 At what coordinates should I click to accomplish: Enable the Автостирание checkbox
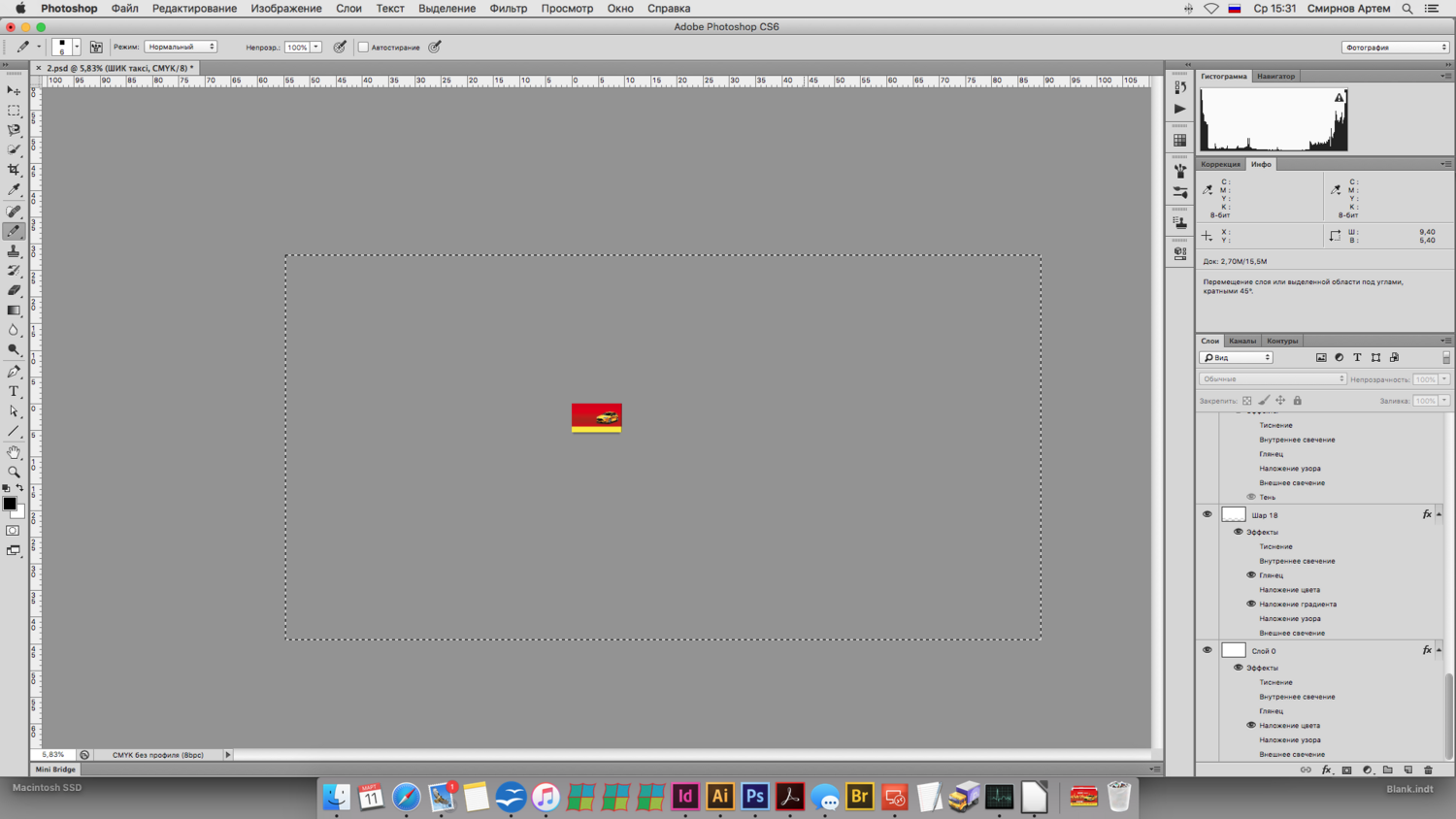363,47
